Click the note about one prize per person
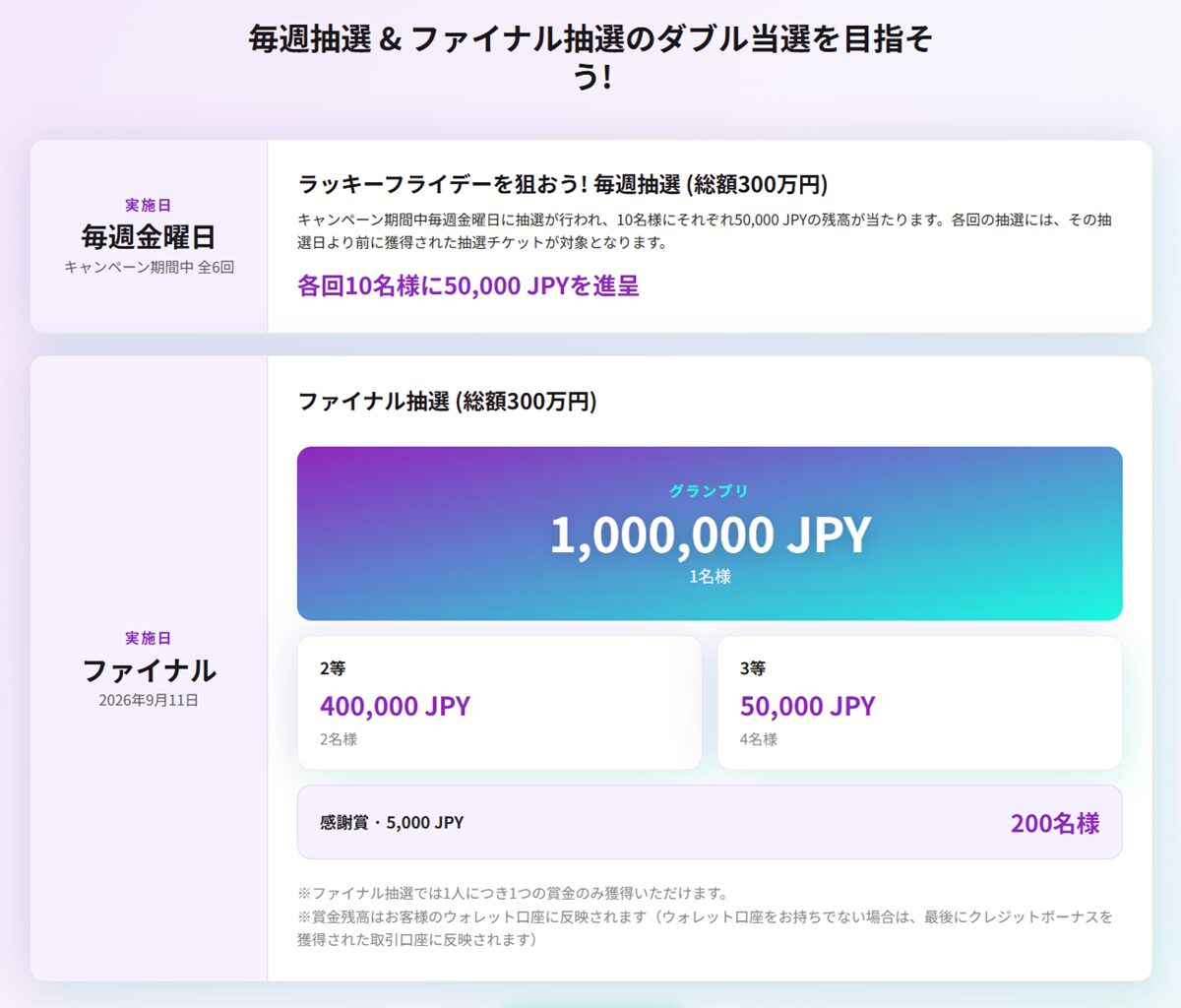The height and width of the screenshot is (1008, 1181). pyautogui.click(x=513, y=893)
